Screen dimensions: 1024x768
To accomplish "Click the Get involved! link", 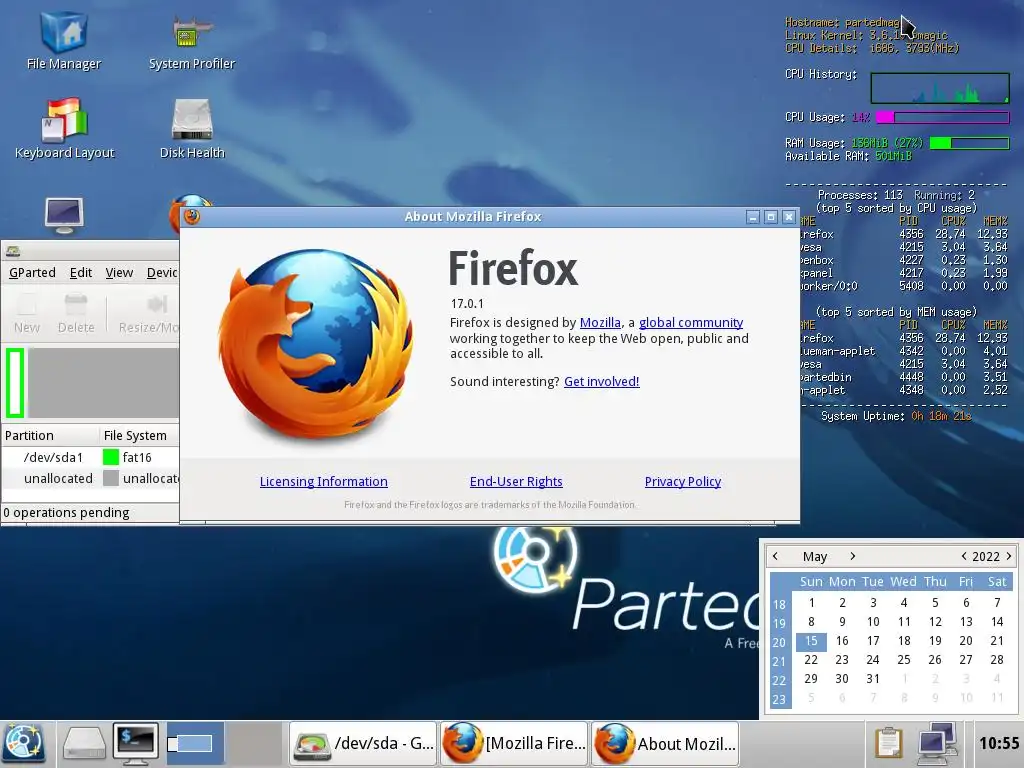I will (601, 381).
